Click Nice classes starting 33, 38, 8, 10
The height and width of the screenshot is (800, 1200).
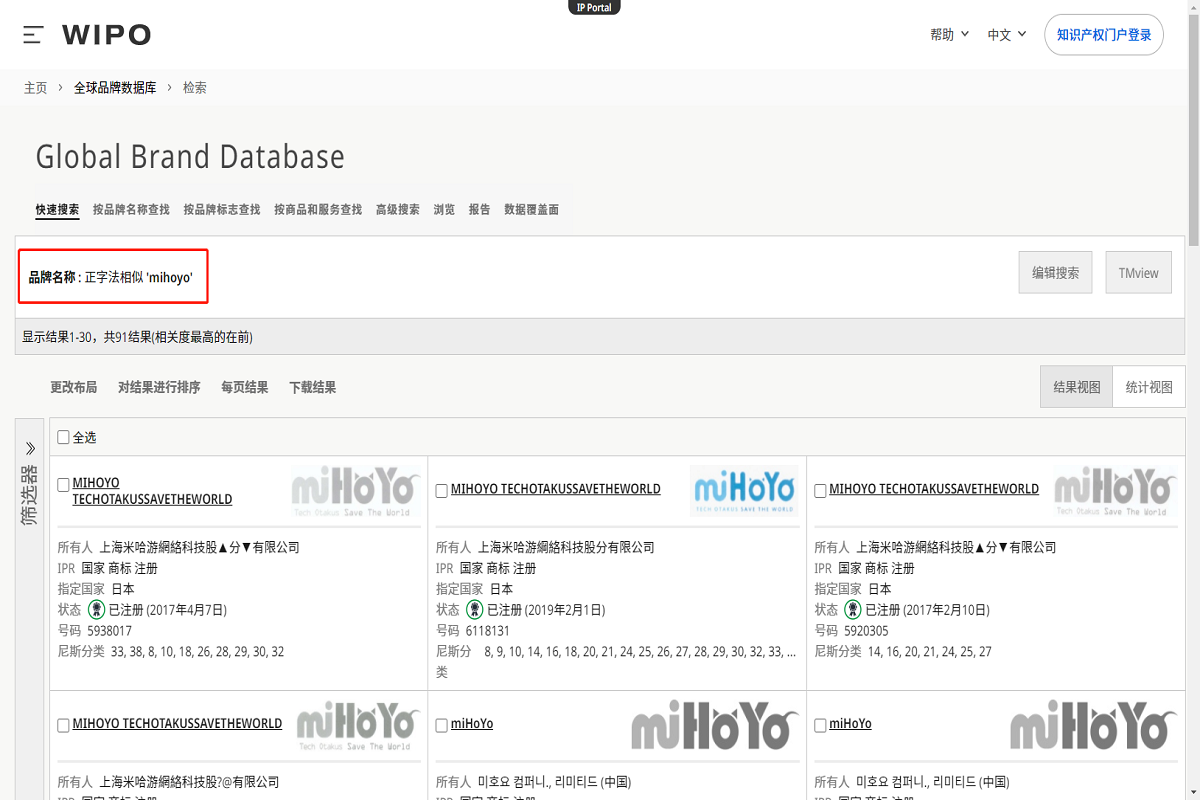[x=198, y=652]
